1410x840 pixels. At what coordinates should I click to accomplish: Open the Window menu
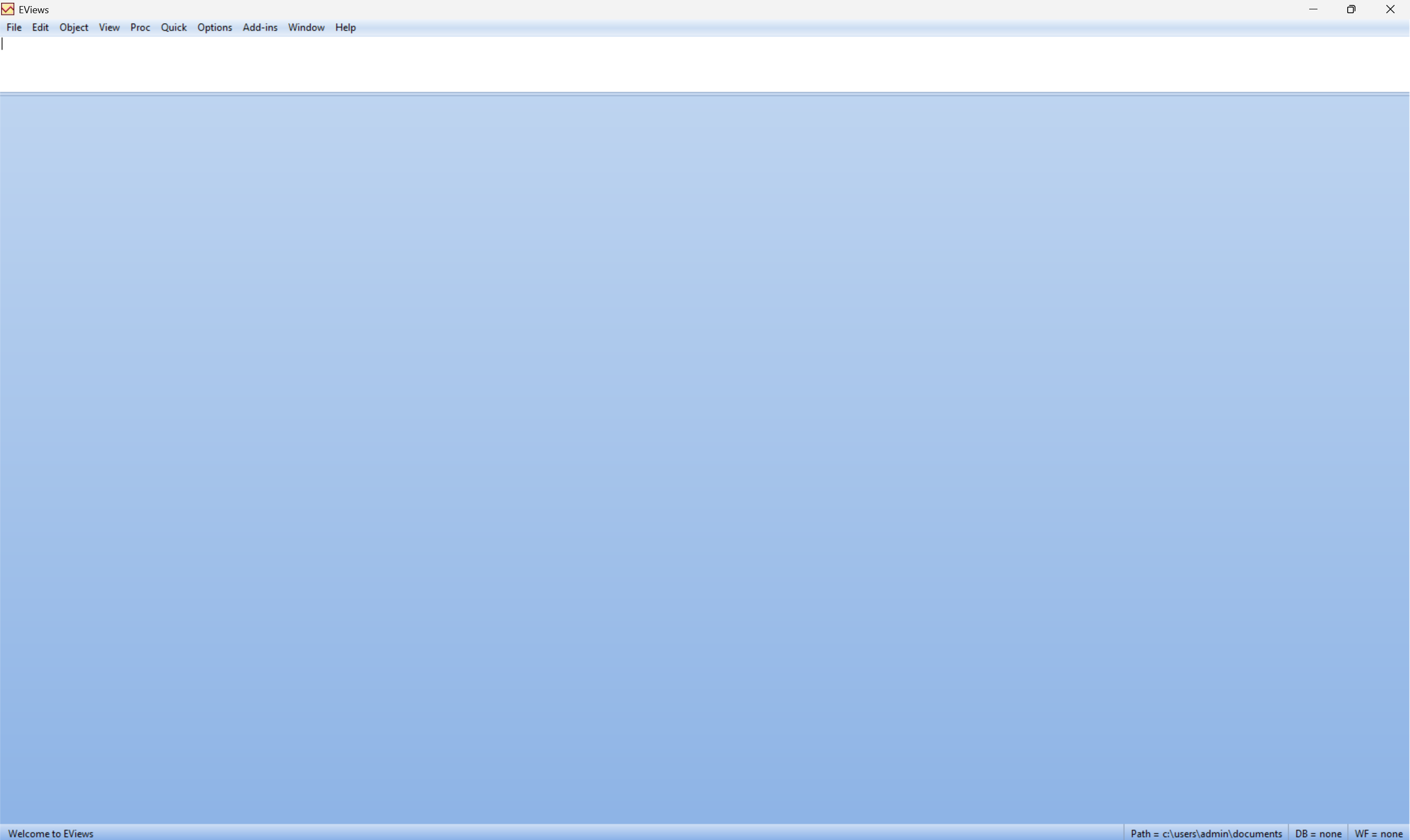coord(306,27)
